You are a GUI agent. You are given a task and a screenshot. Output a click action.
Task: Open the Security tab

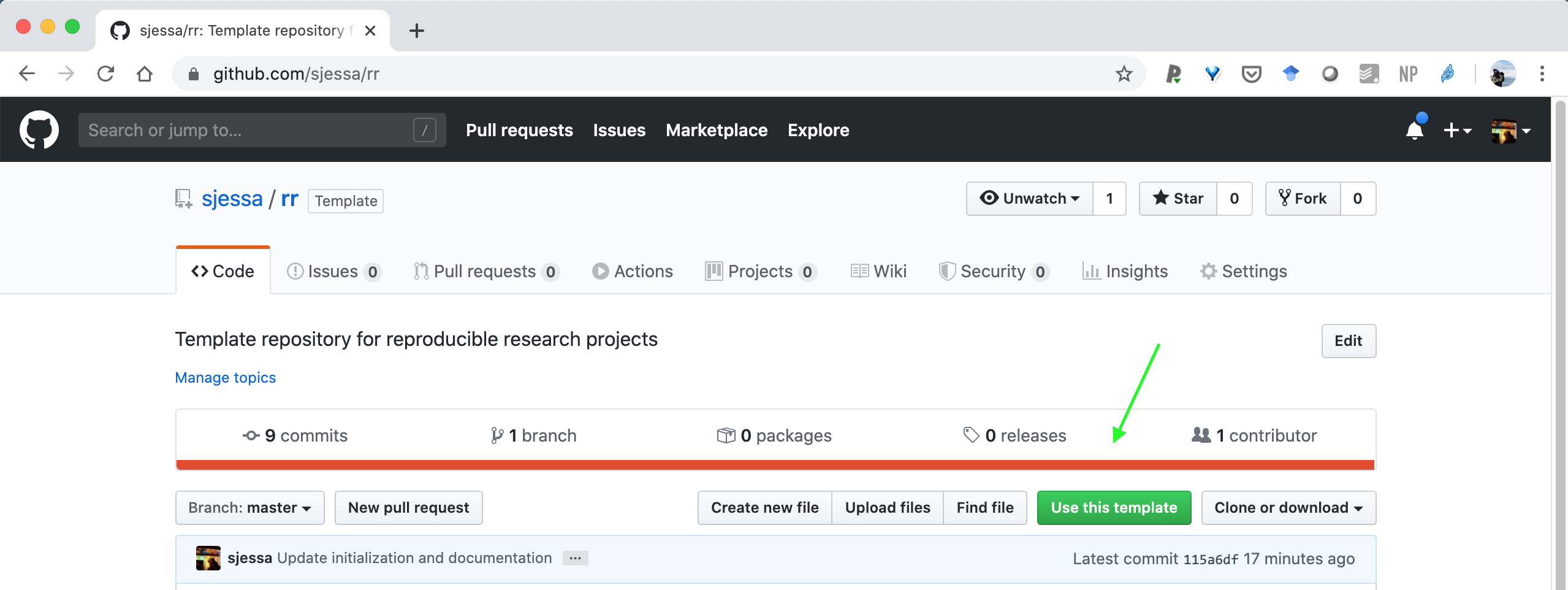[994, 271]
